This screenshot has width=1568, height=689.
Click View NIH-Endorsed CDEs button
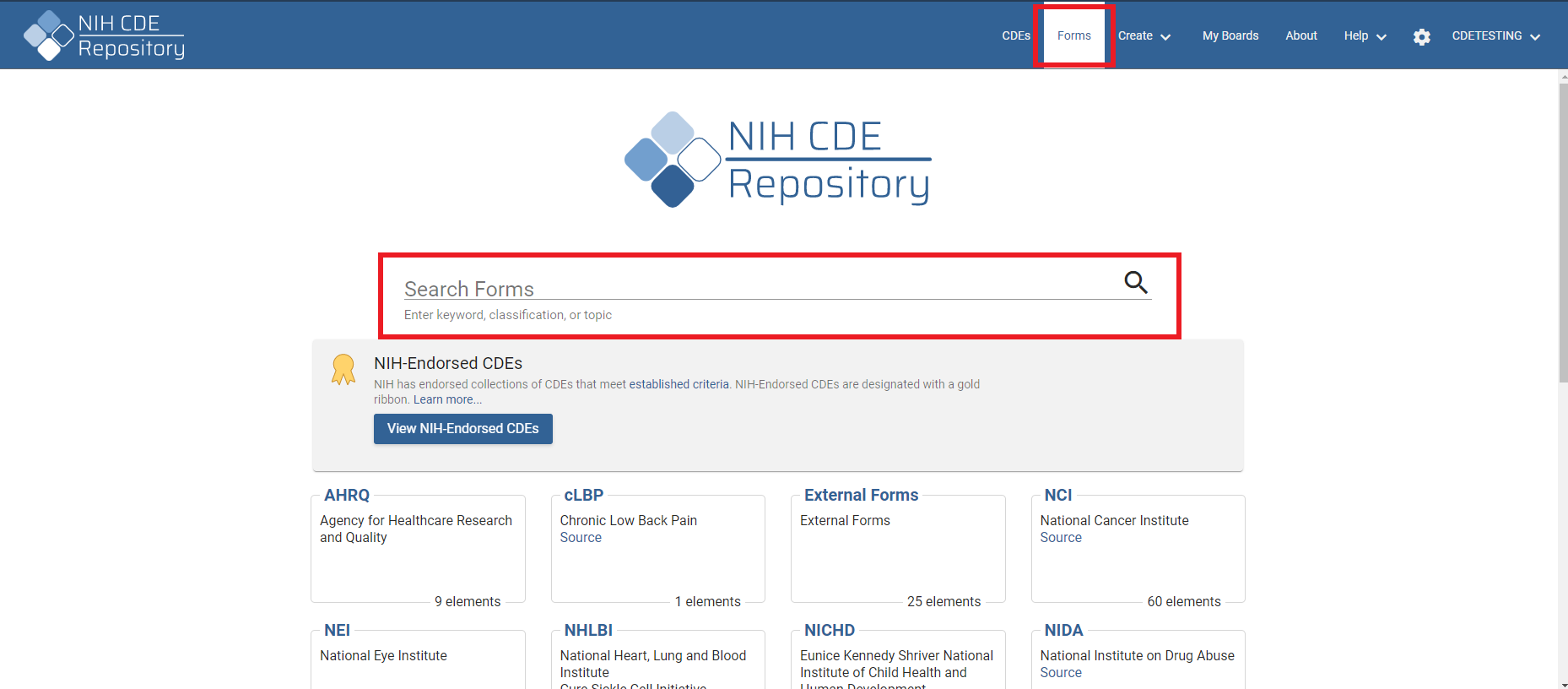point(462,429)
